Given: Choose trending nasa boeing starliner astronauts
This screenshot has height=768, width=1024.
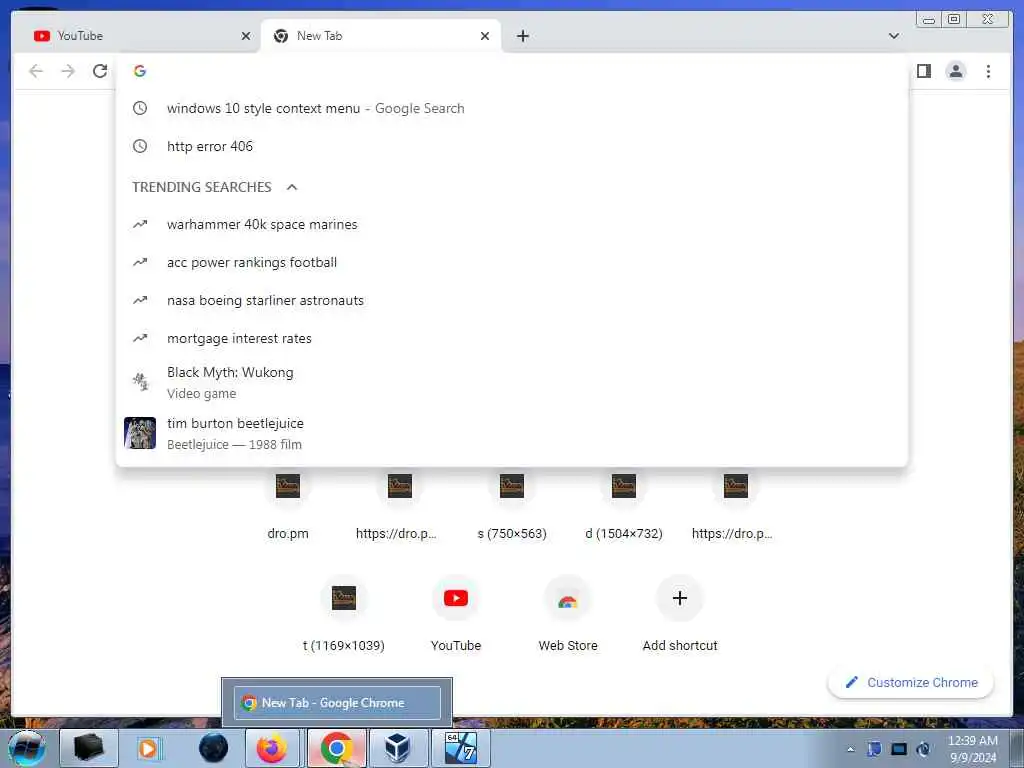Looking at the screenshot, I should click(x=511, y=300).
